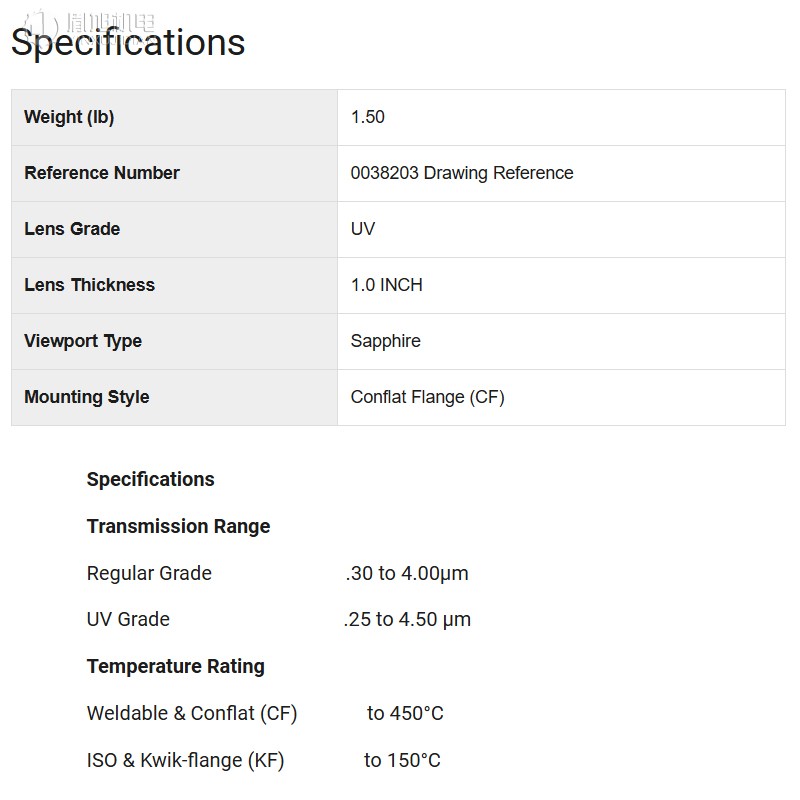The image size is (800, 800).
Task: Click the main Specifications page heading
Action: [x=128, y=42]
